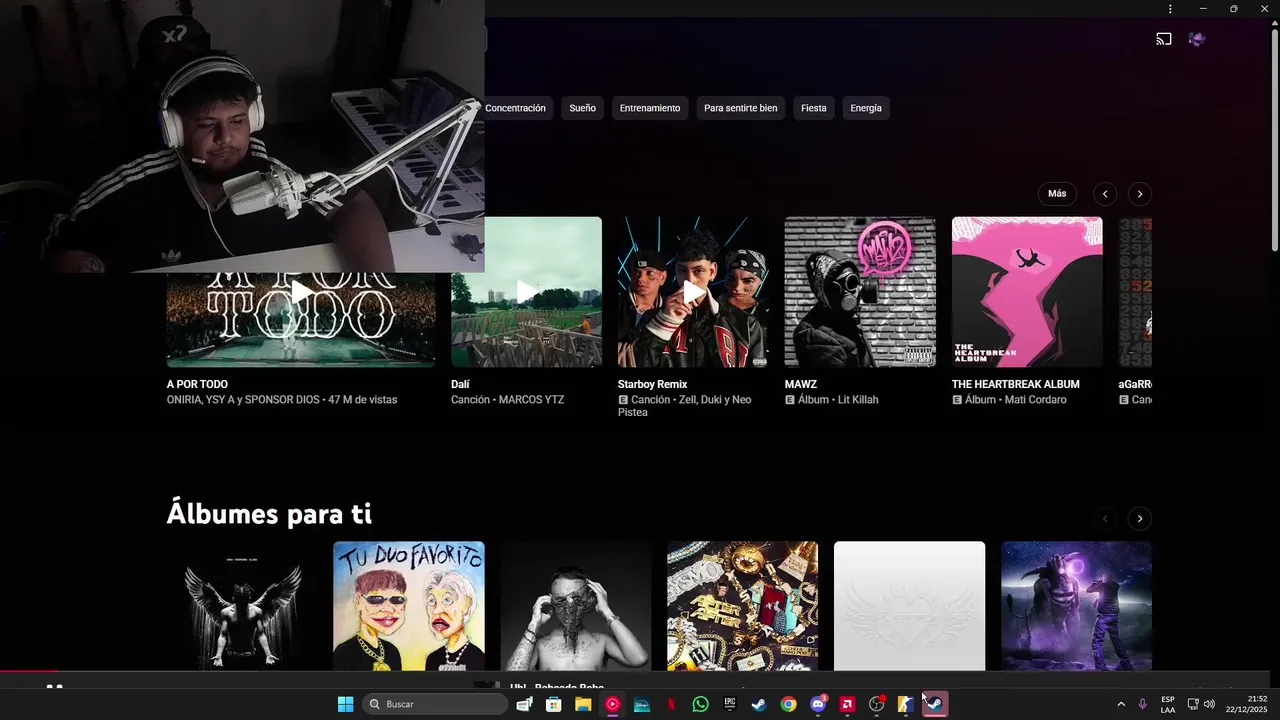Select the Energía mood chip

866,108
